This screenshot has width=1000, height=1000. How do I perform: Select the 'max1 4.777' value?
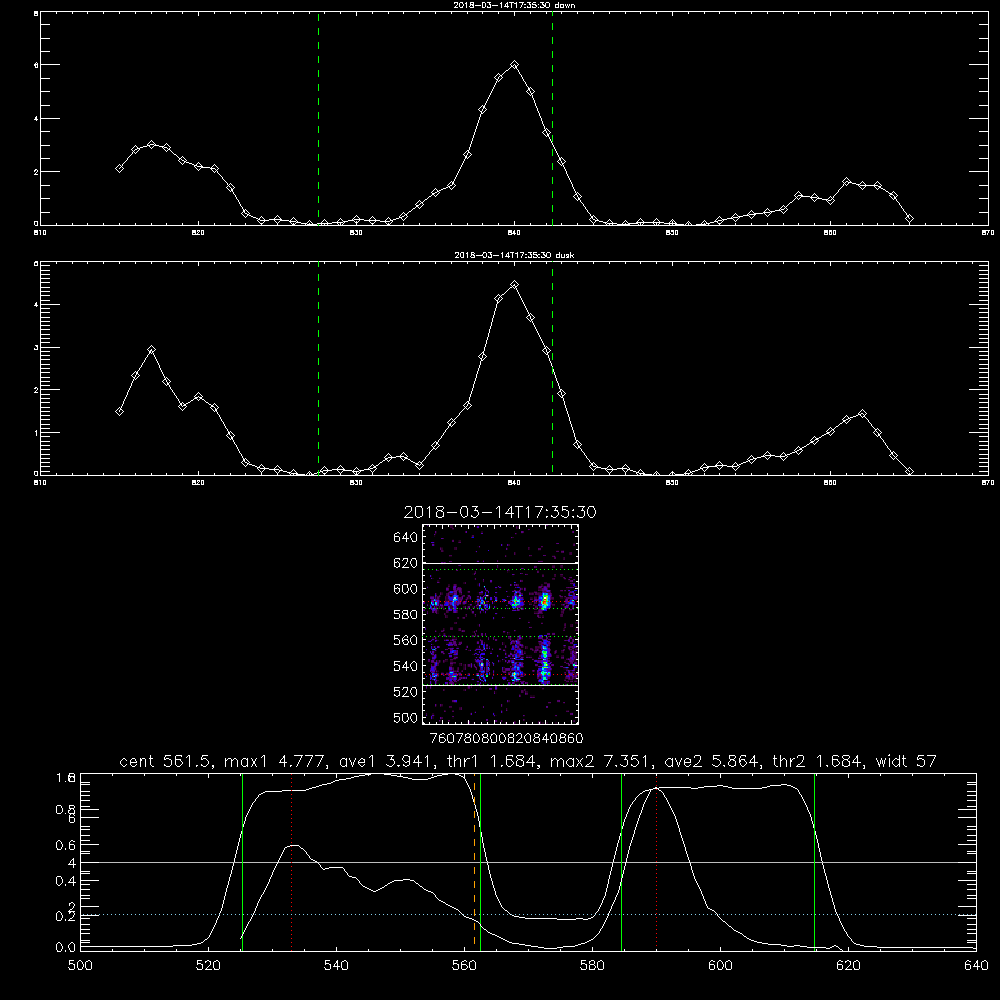pyautogui.click(x=276, y=761)
